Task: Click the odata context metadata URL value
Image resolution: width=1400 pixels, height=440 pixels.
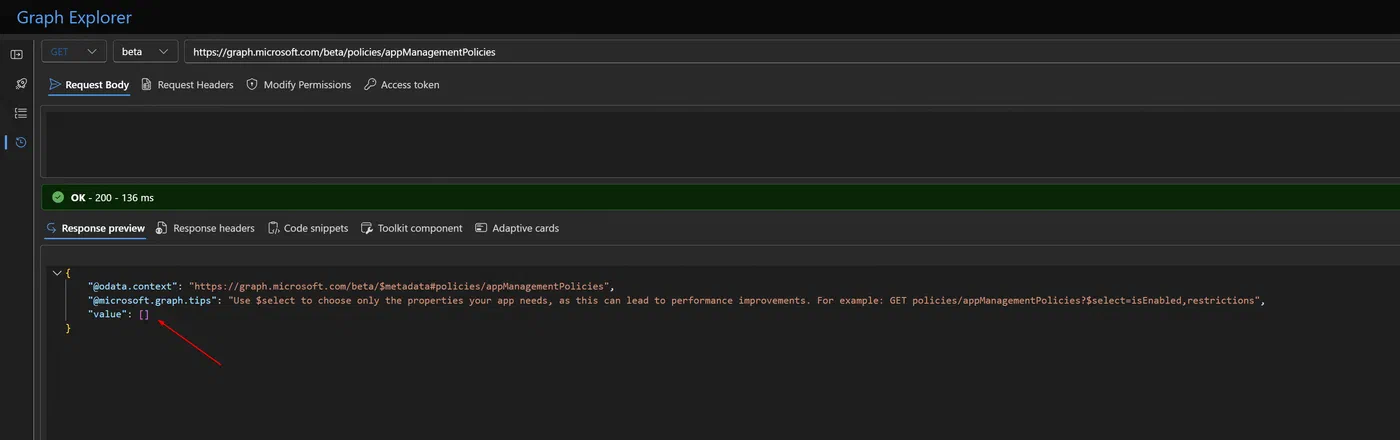Action: click(399, 286)
